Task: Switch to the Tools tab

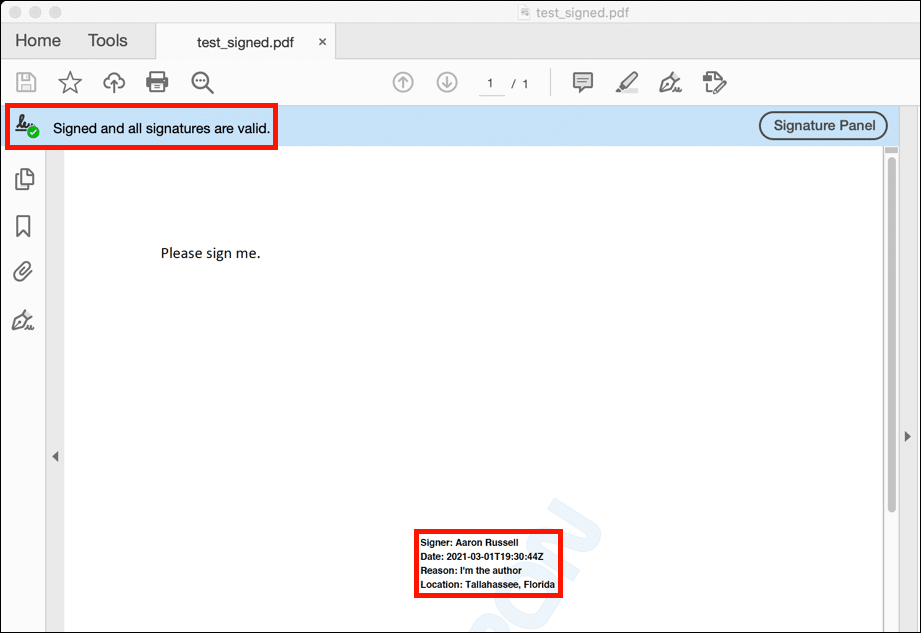Action: pos(107,41)
